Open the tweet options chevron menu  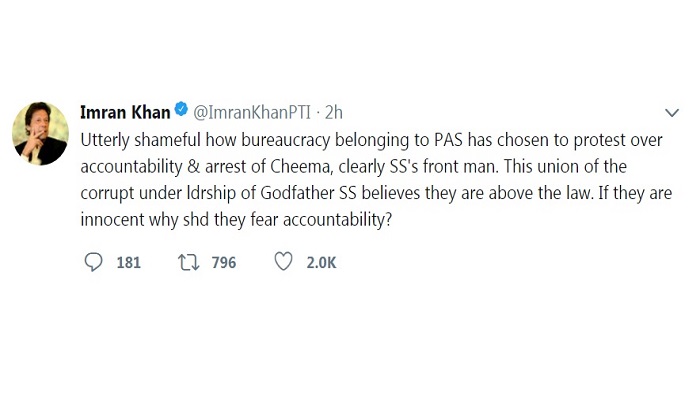(x=672, y=112)
